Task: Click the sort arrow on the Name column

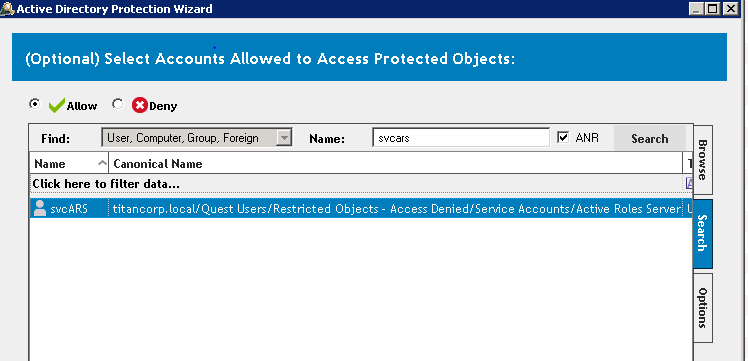Action: pos(102,163)
